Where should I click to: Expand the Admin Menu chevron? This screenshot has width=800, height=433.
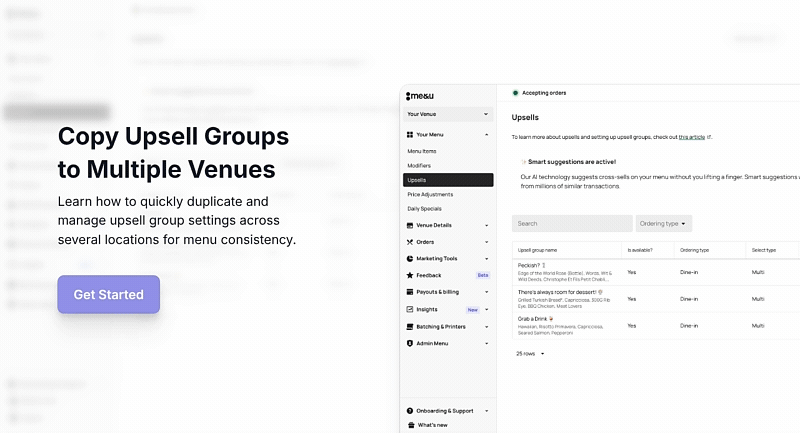(x=486, y=344)
